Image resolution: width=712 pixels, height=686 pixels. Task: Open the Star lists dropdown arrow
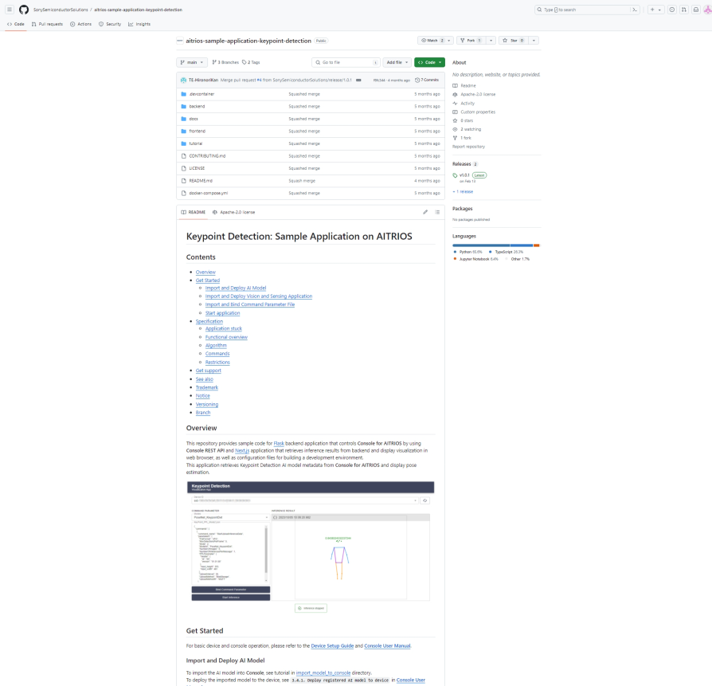tap(534, 40)
